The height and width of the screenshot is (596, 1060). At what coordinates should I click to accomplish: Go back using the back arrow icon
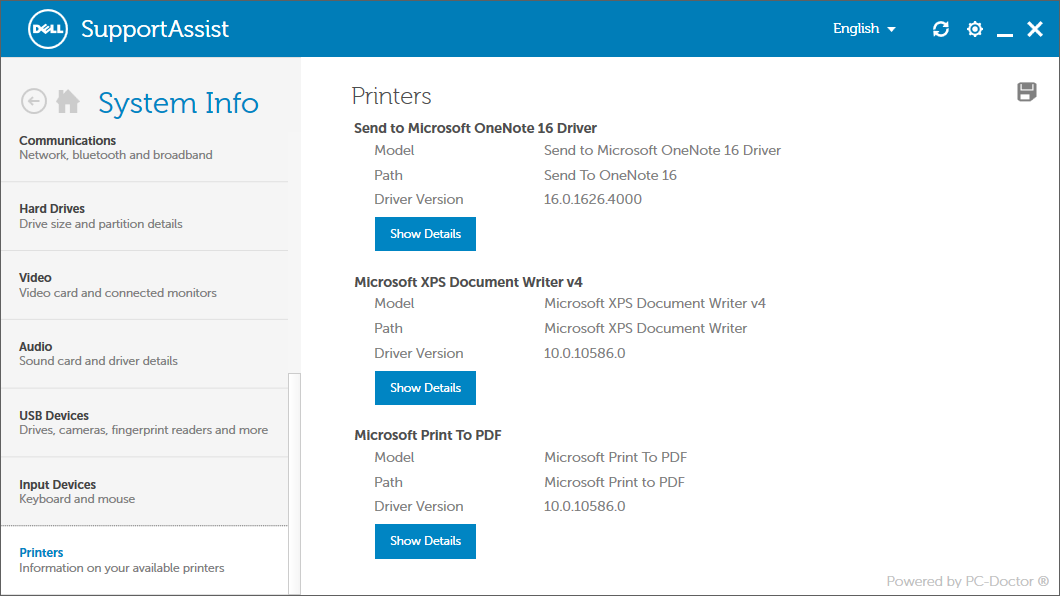click(34, 101)
